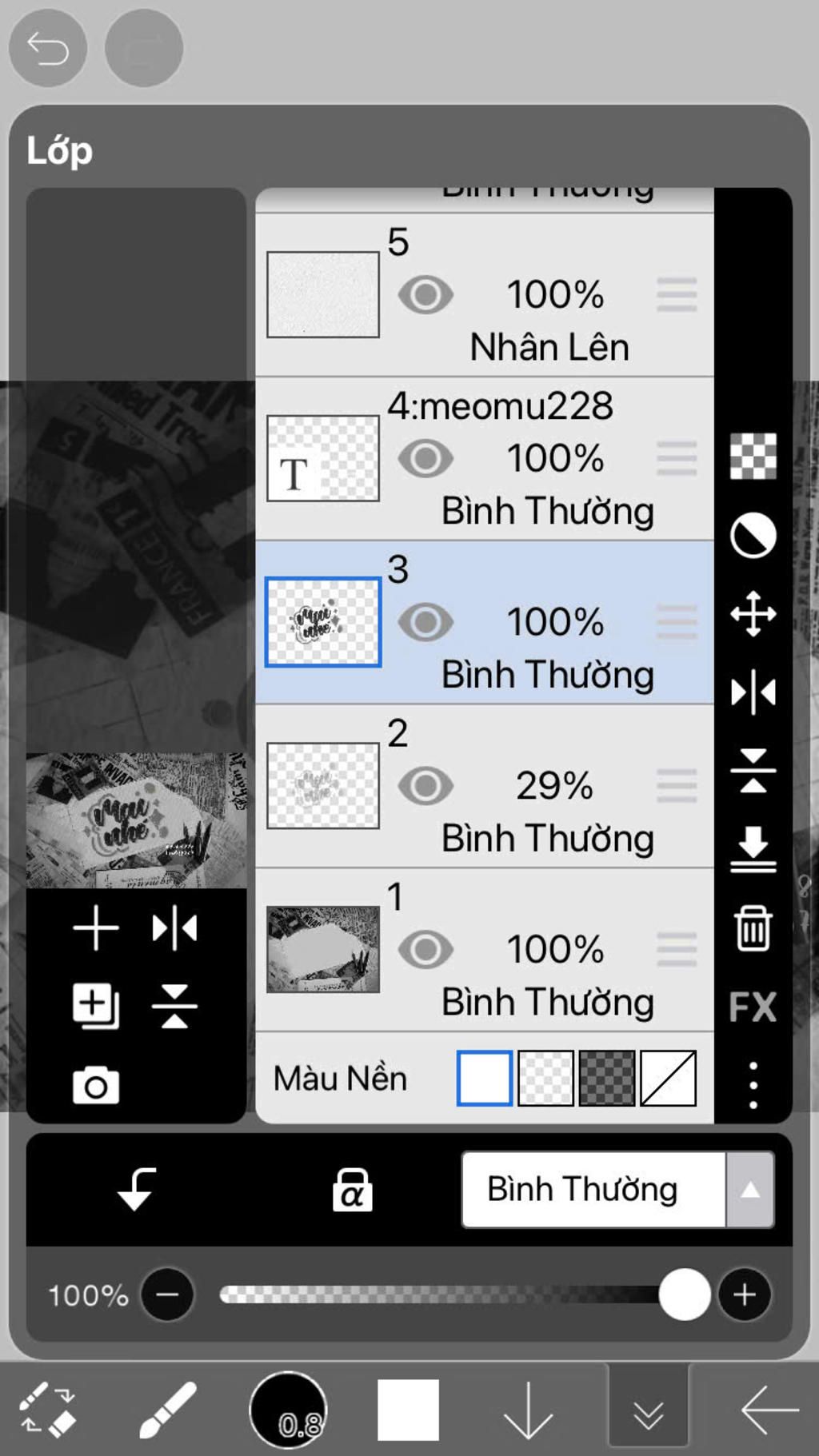Decrease opacity with minus button
Screen dimensions: 819x1456
coord(167,1294)
